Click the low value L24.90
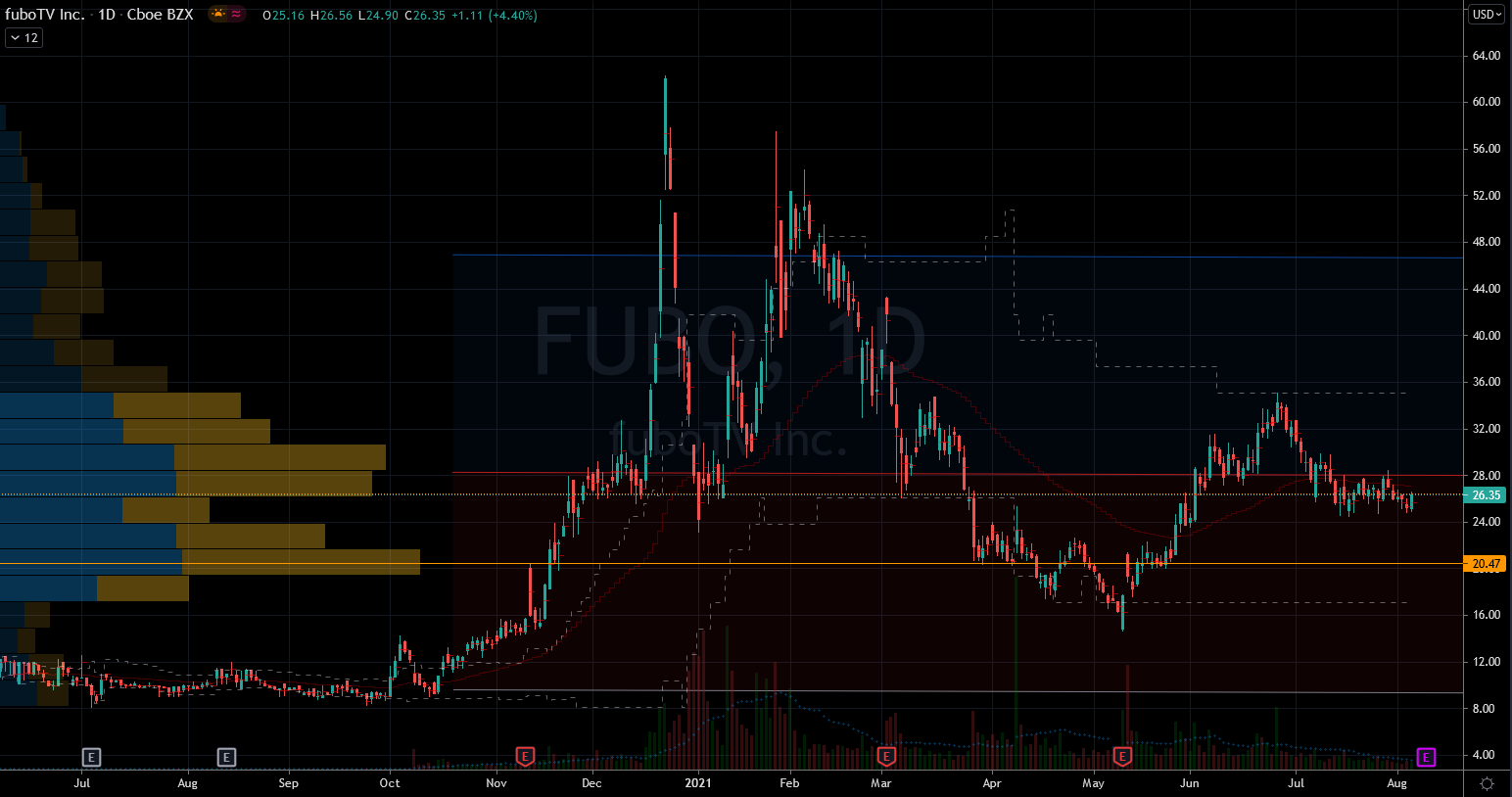 click(x=378, y=16)
